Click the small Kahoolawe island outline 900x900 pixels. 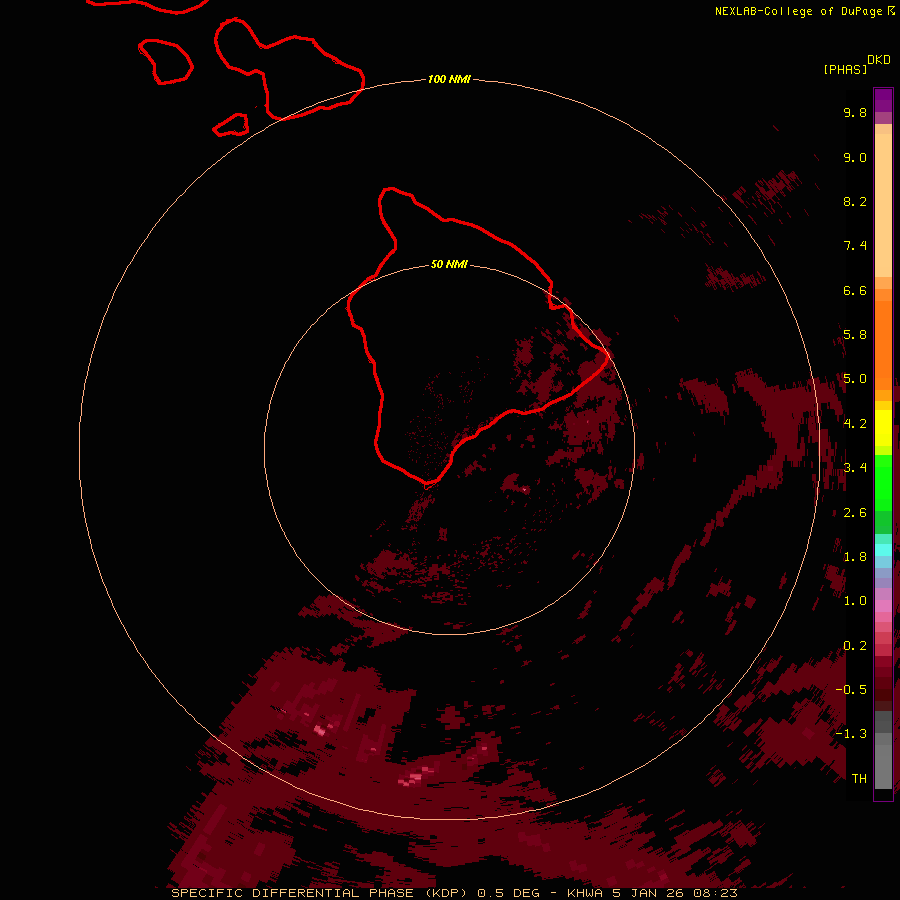231,125
